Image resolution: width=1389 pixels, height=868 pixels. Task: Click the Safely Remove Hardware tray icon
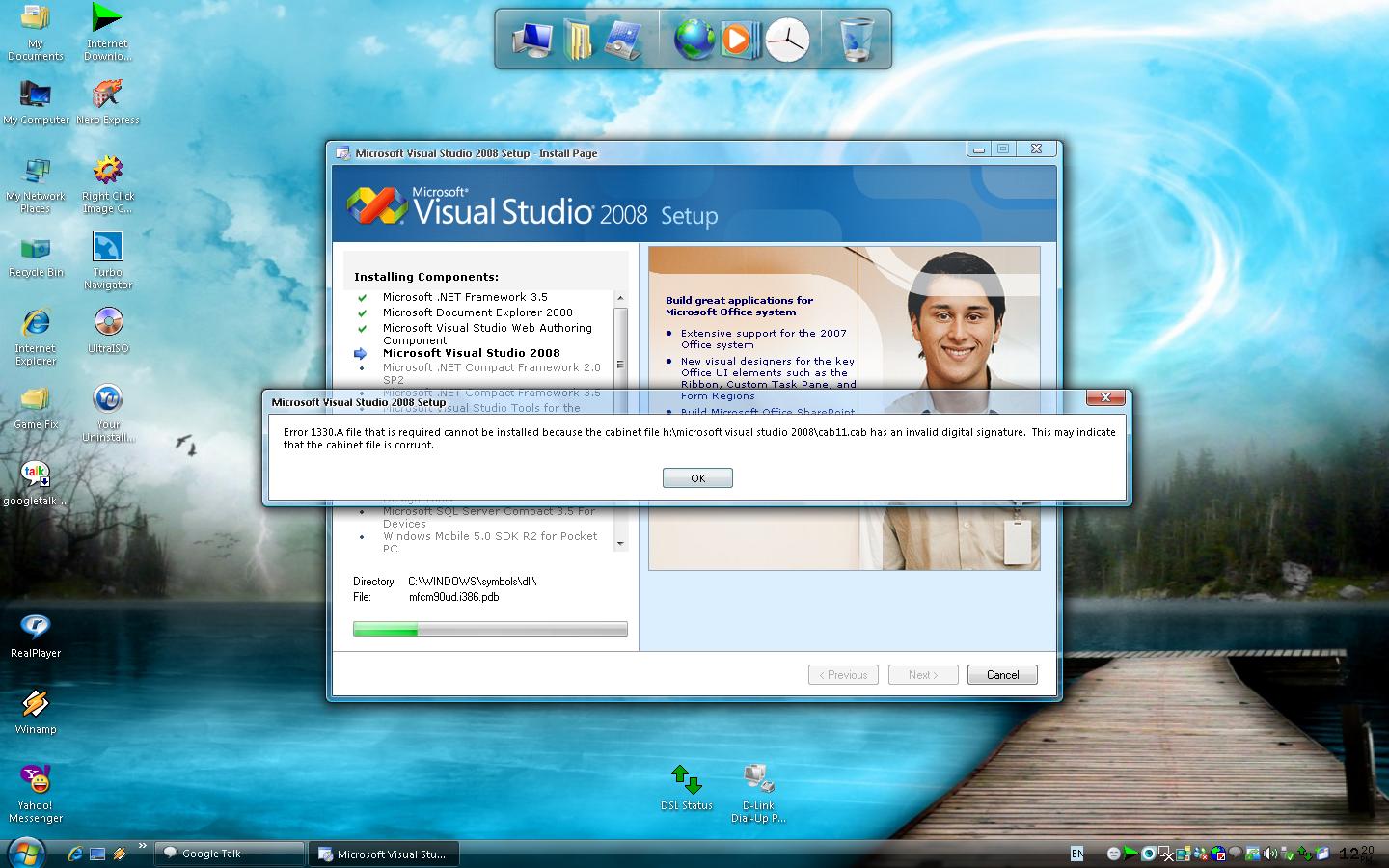(1288, 854)
